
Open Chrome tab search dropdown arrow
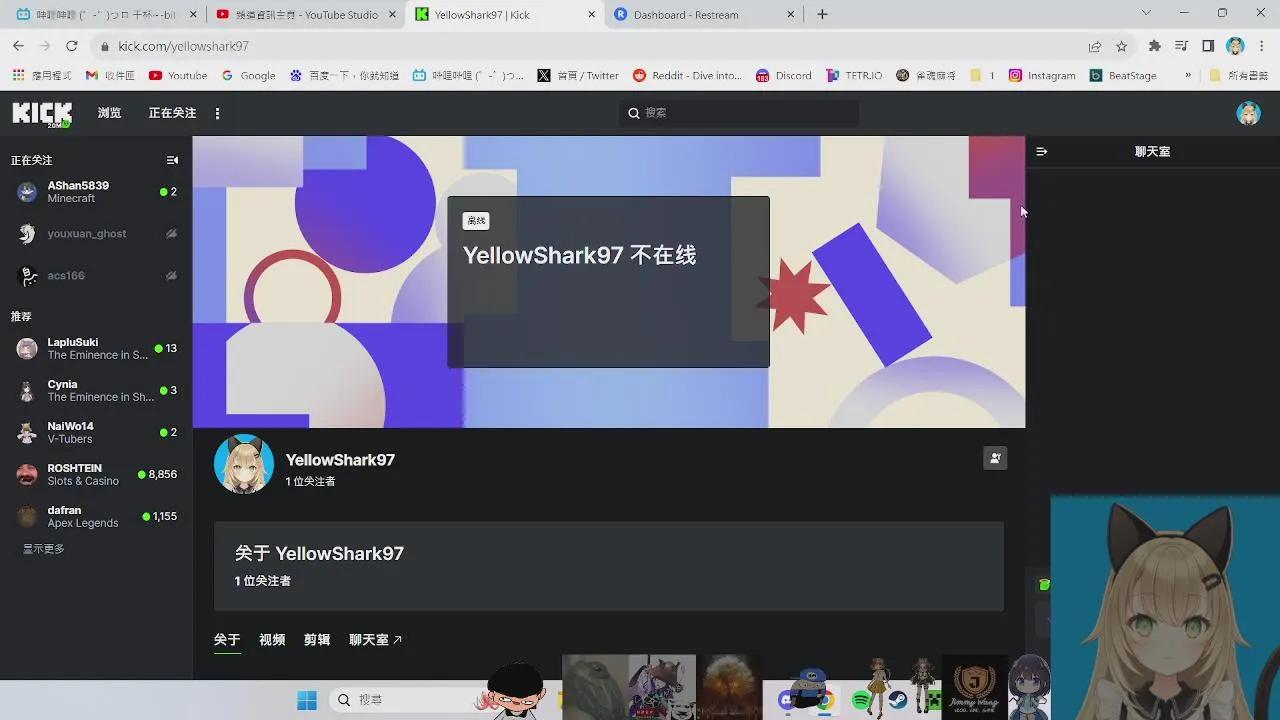tap(1146, 13)
